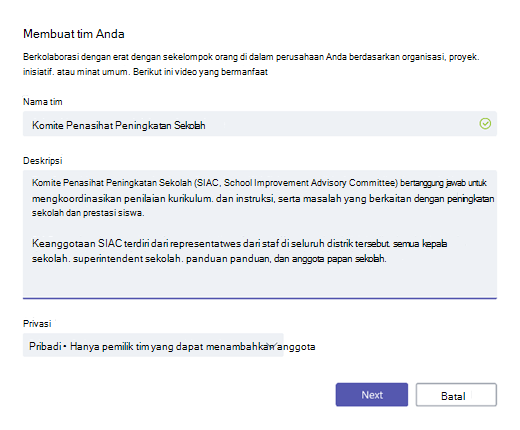520x430 pixels.
Task: Click the 'Keanggotaan SIAC terdiri dari' paragraph
Action: pos(239,251)
